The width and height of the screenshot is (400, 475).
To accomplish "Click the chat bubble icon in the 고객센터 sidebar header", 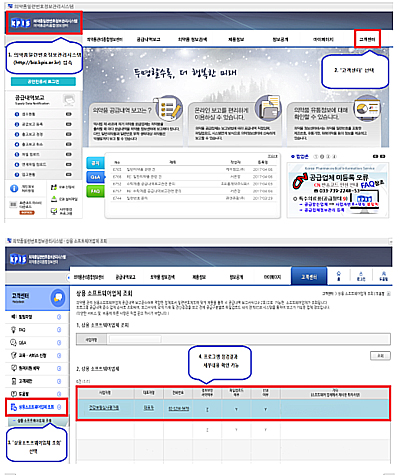I will click(x=58, y=298).
